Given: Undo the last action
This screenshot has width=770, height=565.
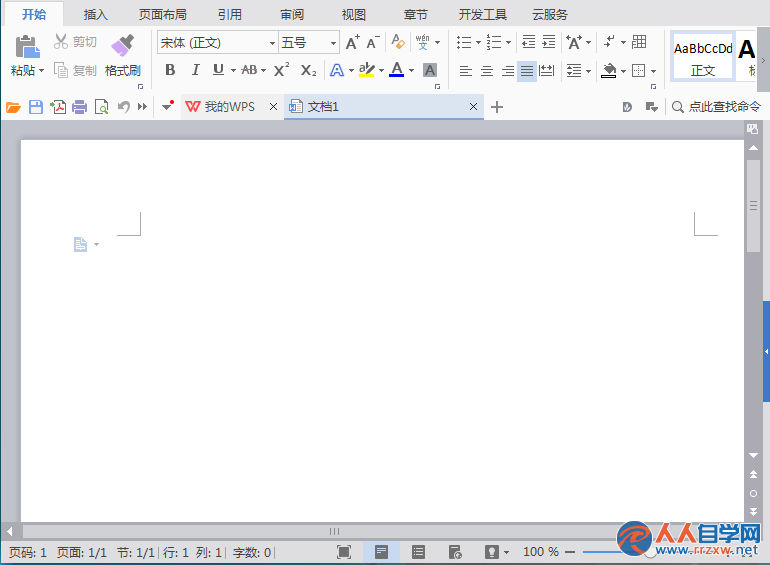Looking at the screenshot, I should 124,107.
